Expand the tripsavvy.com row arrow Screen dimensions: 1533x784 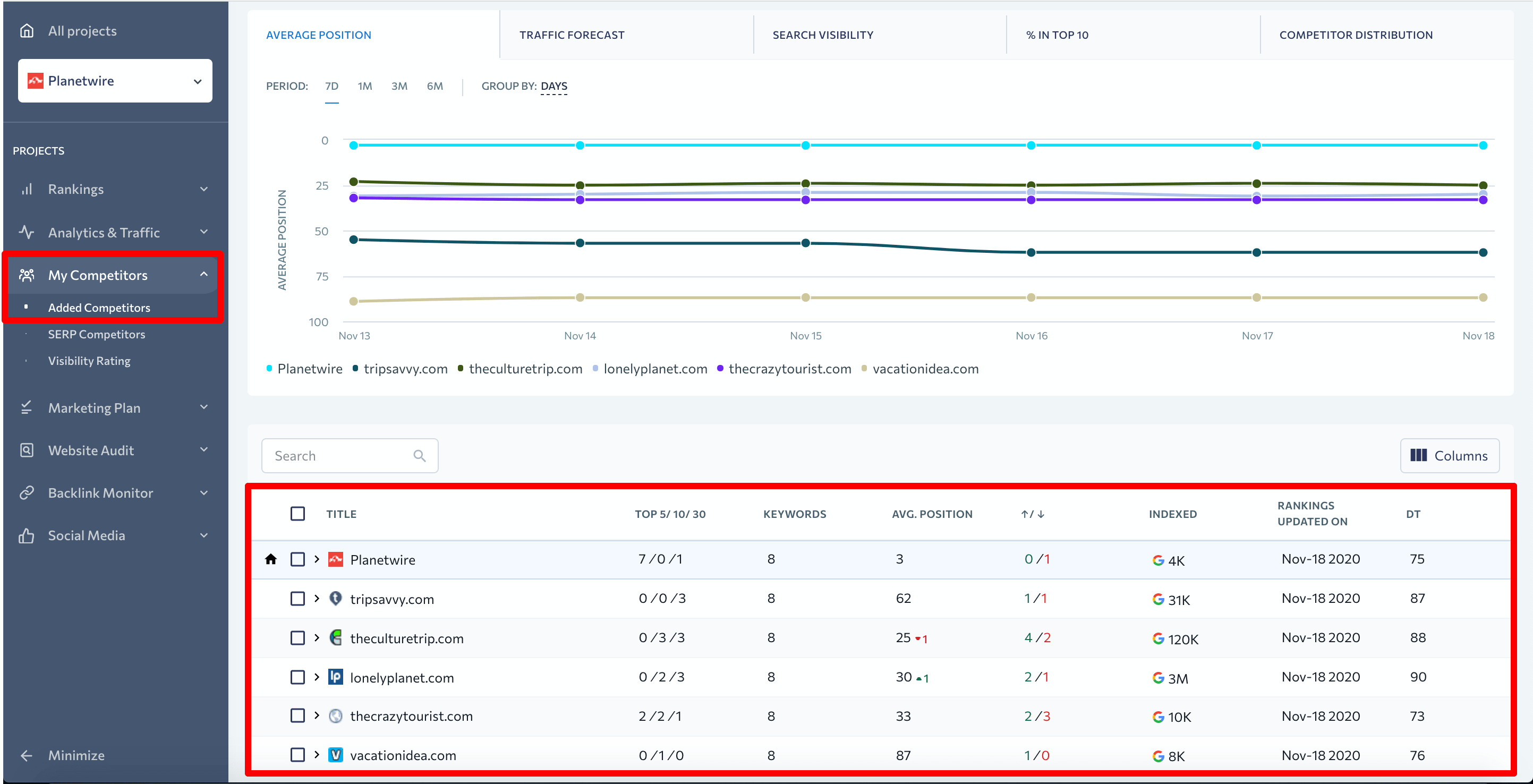pyautogui.click(x=317, y=598)
